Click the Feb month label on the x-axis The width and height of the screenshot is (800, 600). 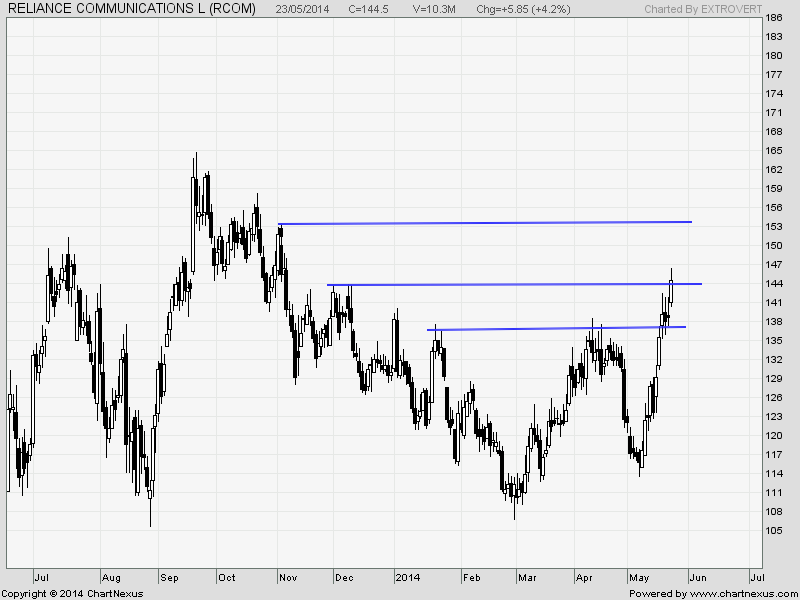(x=473, y=577)
